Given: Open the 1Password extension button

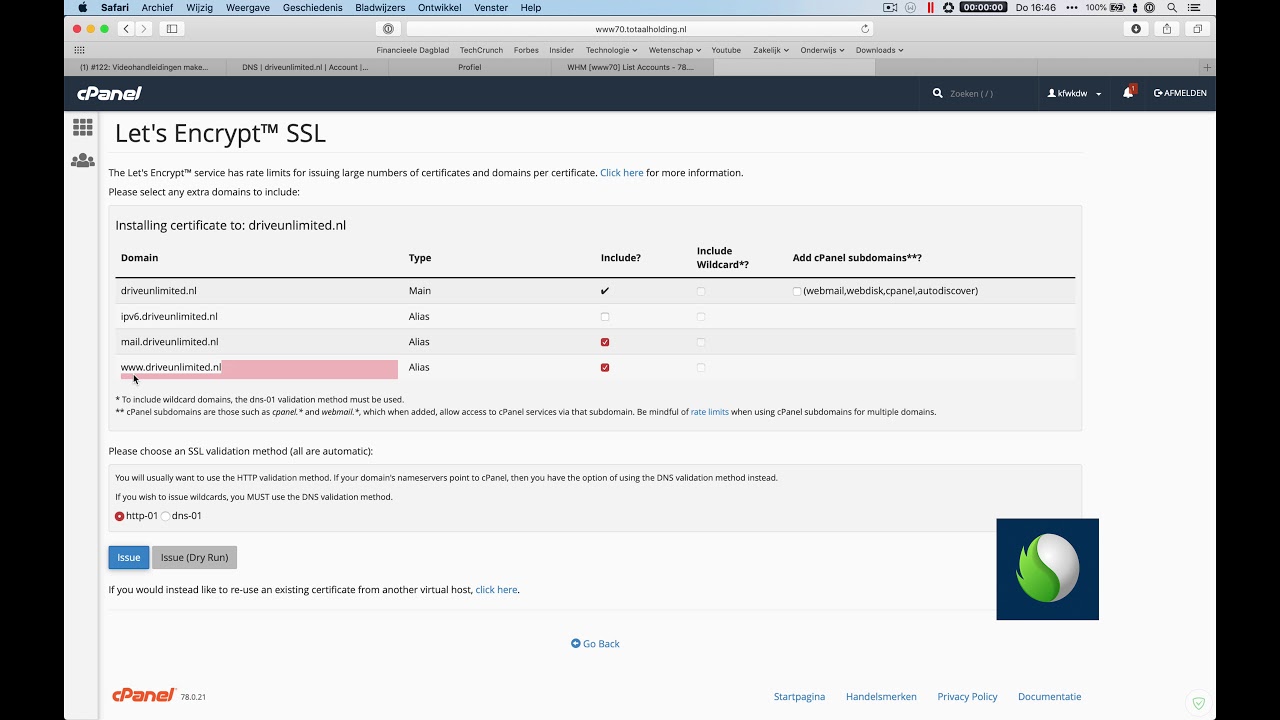Looking at the screenshot, I should pyautogui.click(x=389, y=29).
